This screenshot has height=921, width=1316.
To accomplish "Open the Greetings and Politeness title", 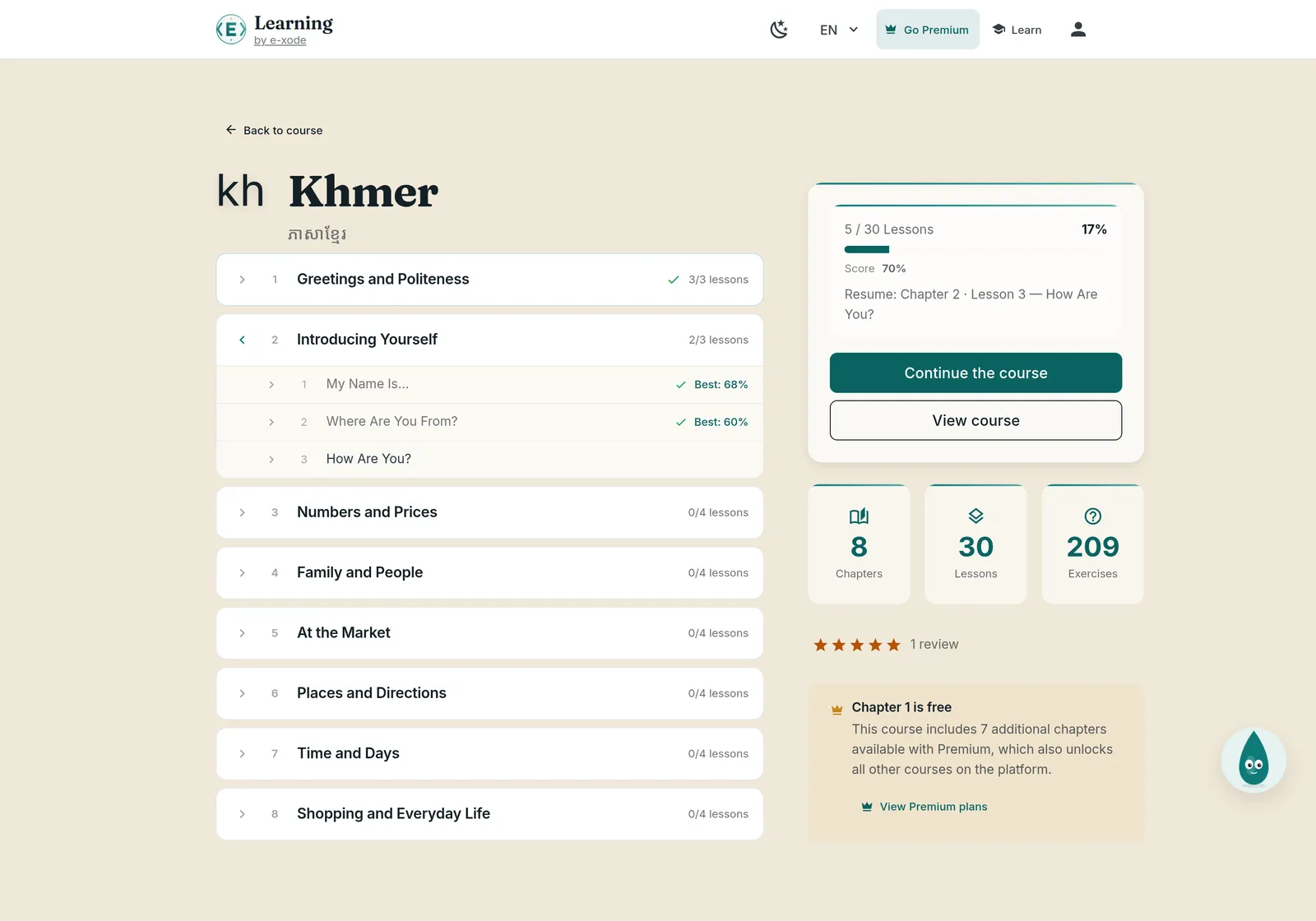I will point(382,279).
